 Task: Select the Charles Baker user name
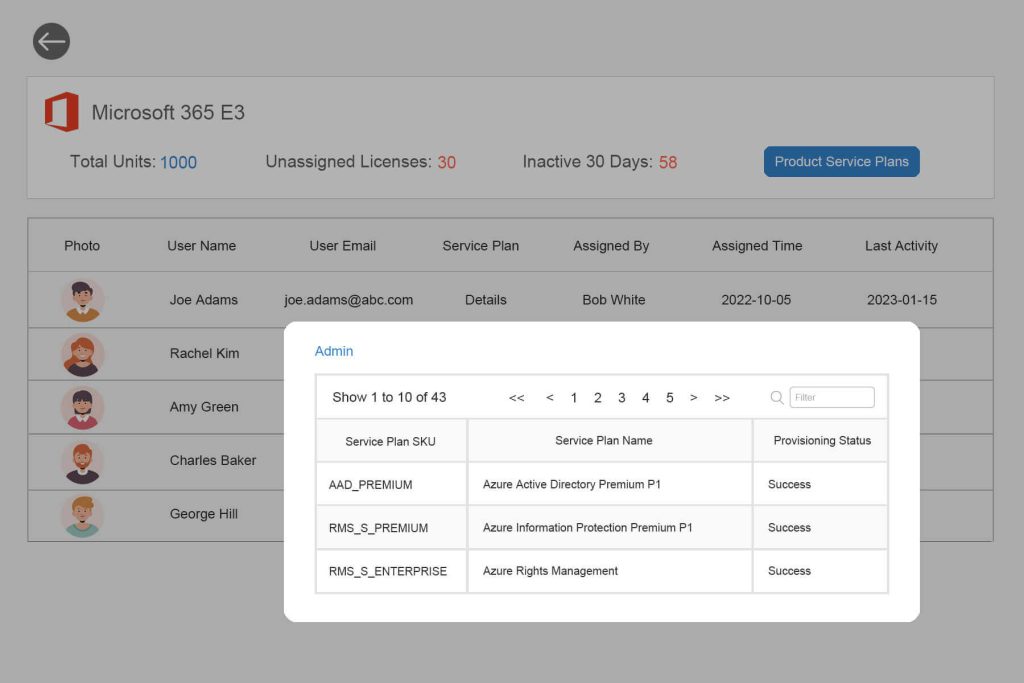[213, 460]
